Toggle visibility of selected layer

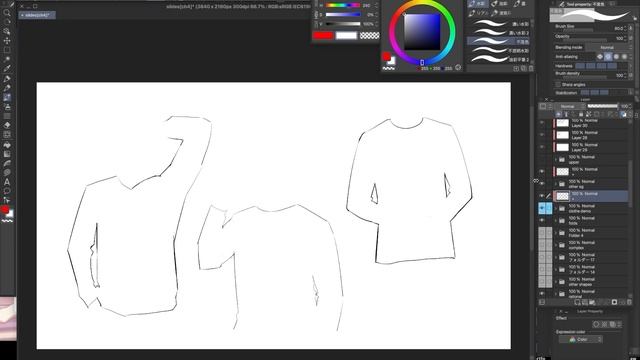[542, 196]
